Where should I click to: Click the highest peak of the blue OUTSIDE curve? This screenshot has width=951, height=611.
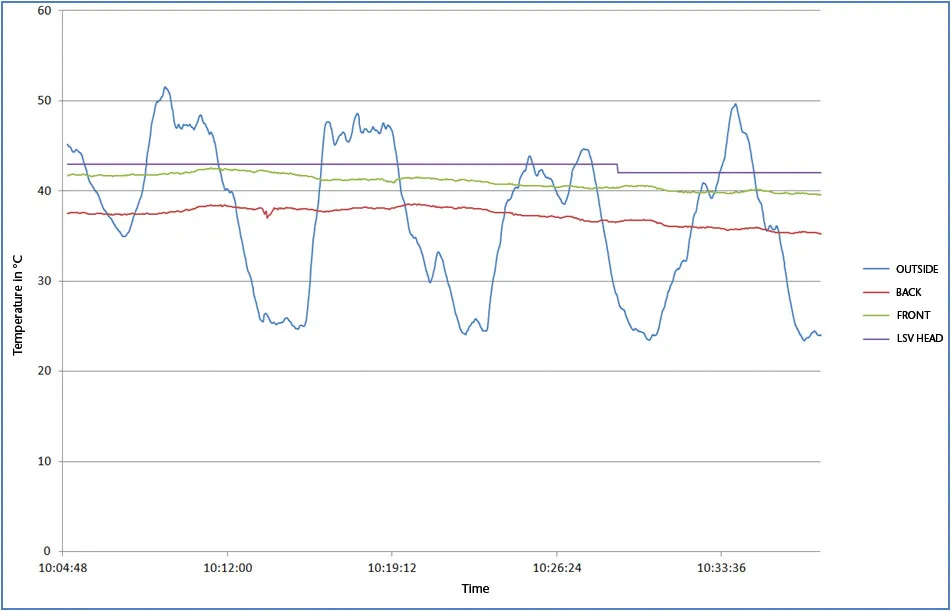click(x=165, y=87)
